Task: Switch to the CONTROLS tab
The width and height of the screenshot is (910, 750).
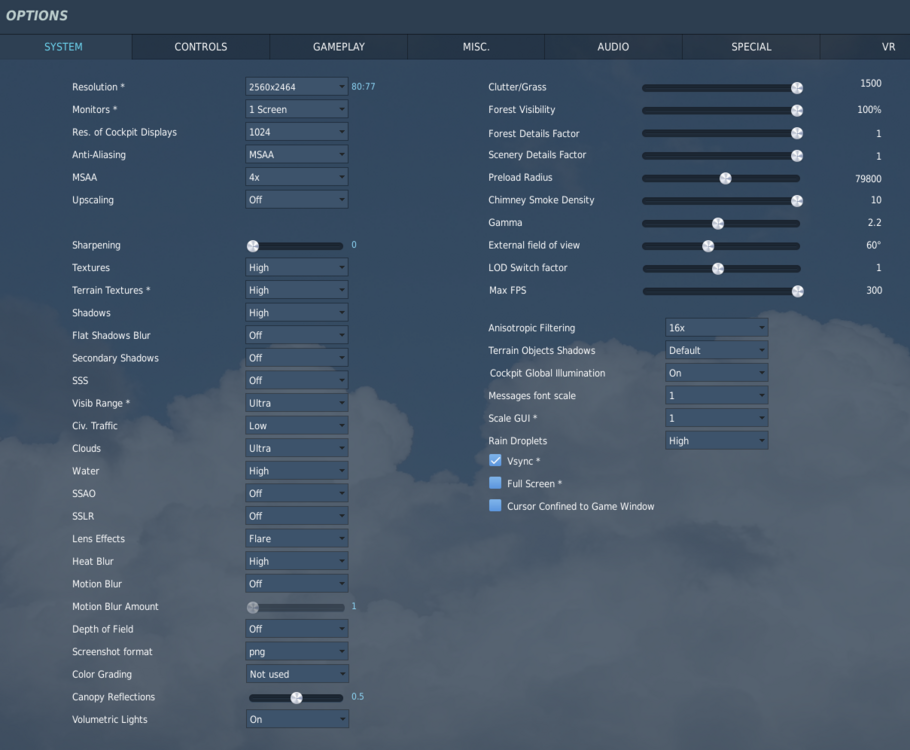Action: [201, 47]
